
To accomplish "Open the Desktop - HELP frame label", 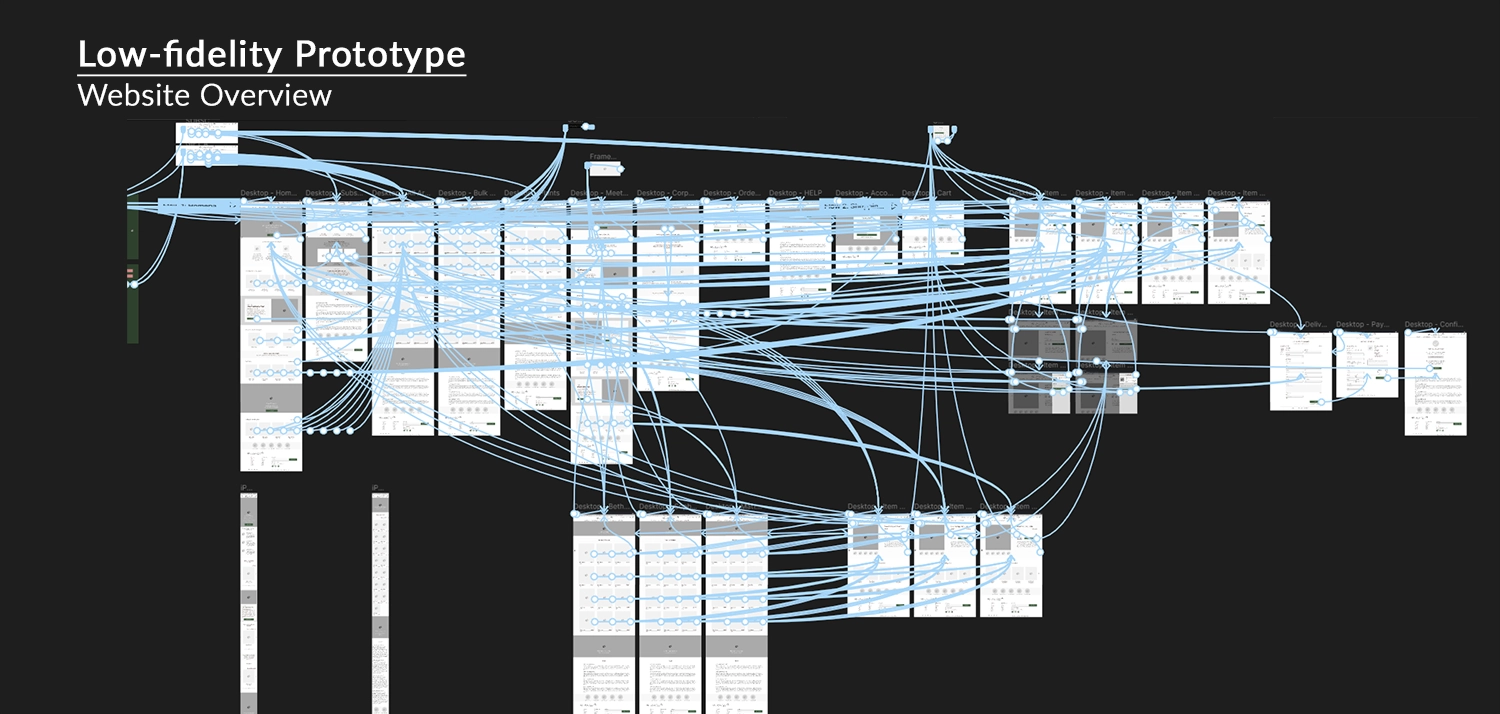I will [796, 193].
